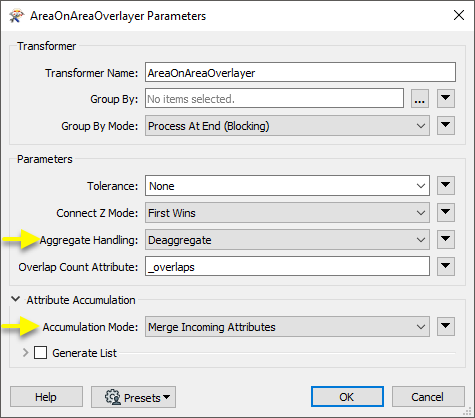Open the arrow menu next to Aggregate Handling
The image size is (475, 418).
[x=446, y=239]
